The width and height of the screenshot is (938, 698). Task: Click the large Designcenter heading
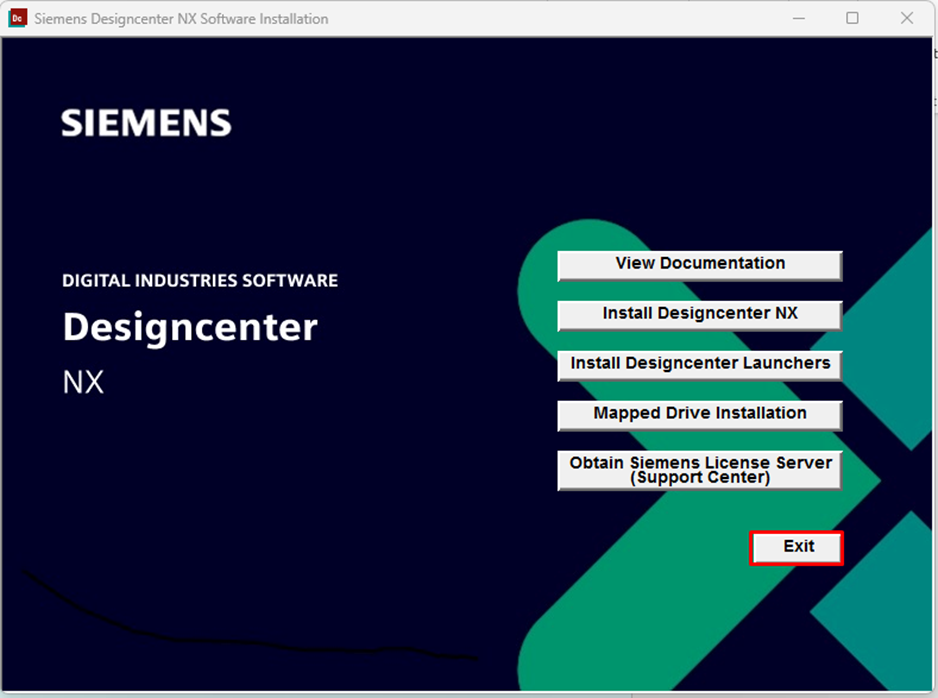tap(190, 327)
